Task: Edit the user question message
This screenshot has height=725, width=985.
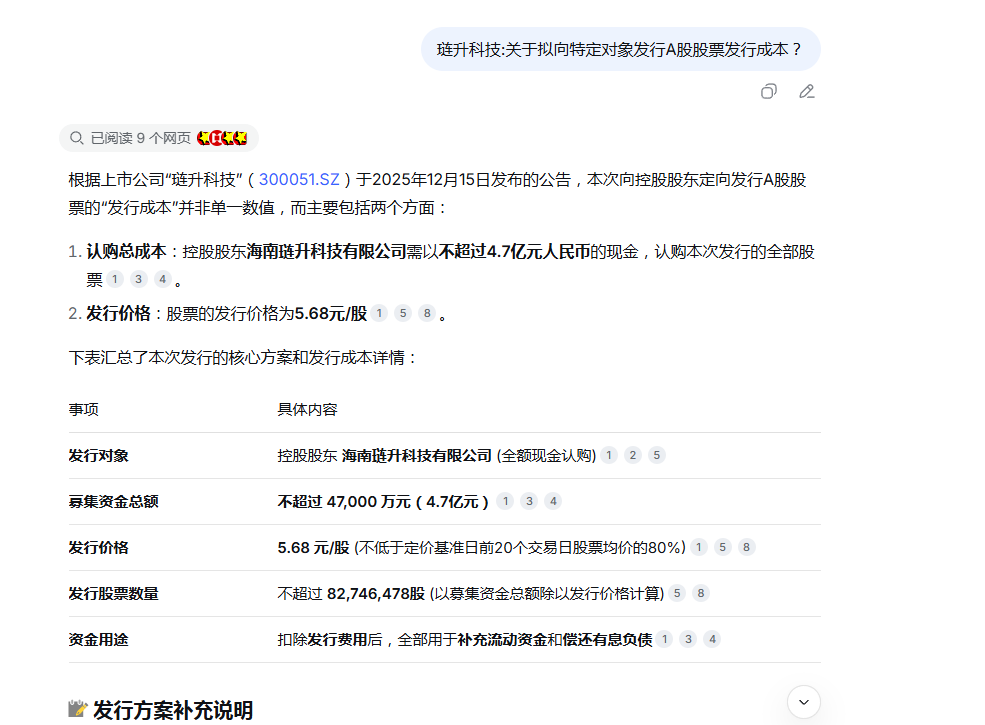Action: [807, 92]
